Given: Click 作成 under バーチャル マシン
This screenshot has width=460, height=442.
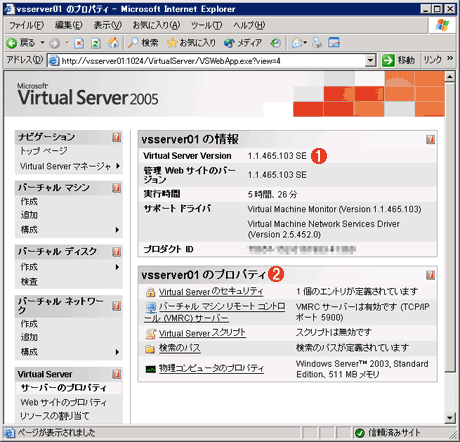Looking at the screenshot, I should 29,202.
